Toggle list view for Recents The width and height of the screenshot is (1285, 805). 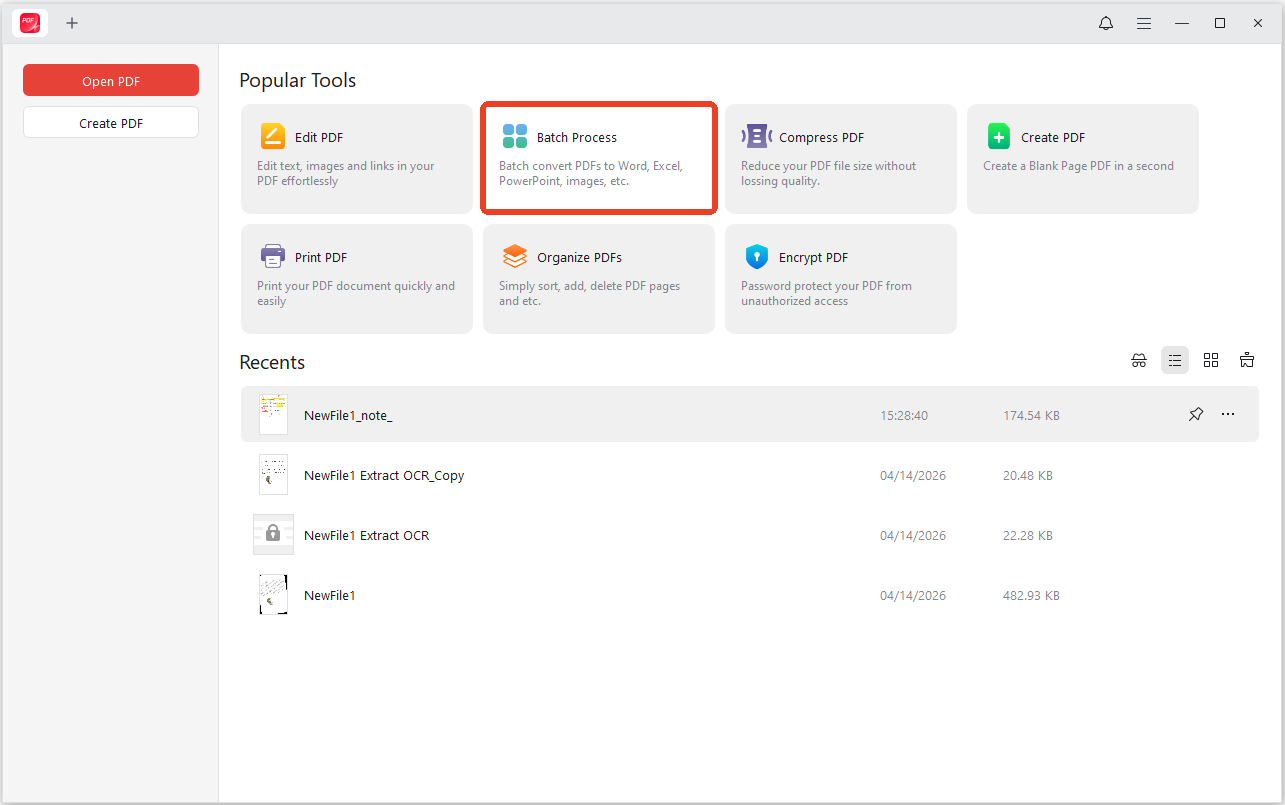click(1175, 359)
